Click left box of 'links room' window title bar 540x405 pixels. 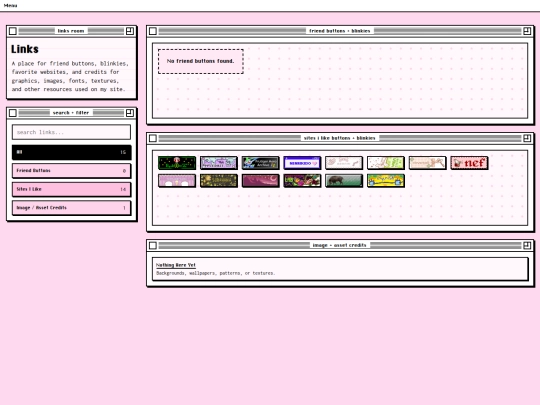pos(13,31)
